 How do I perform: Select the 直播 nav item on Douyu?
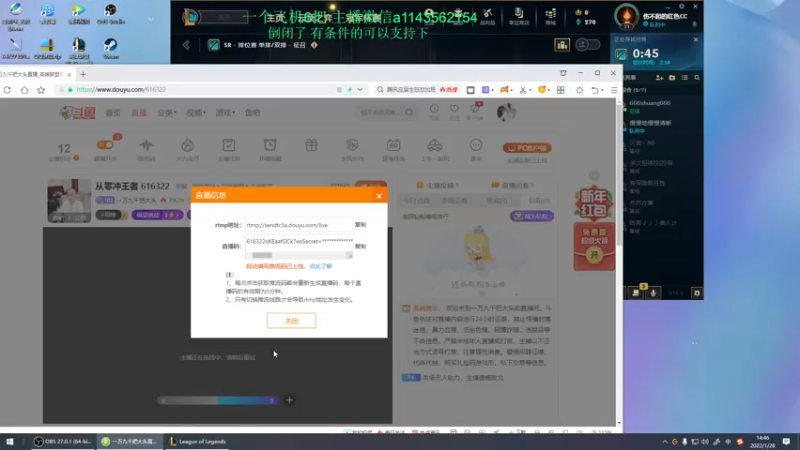coord(139,113)
